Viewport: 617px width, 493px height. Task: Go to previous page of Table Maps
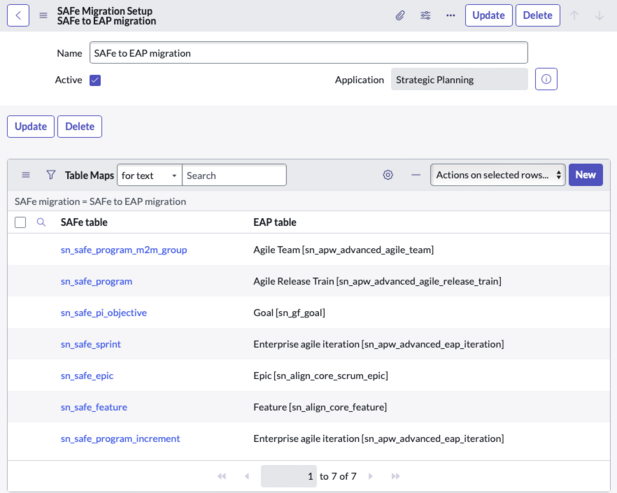click(x=247, y=476)
